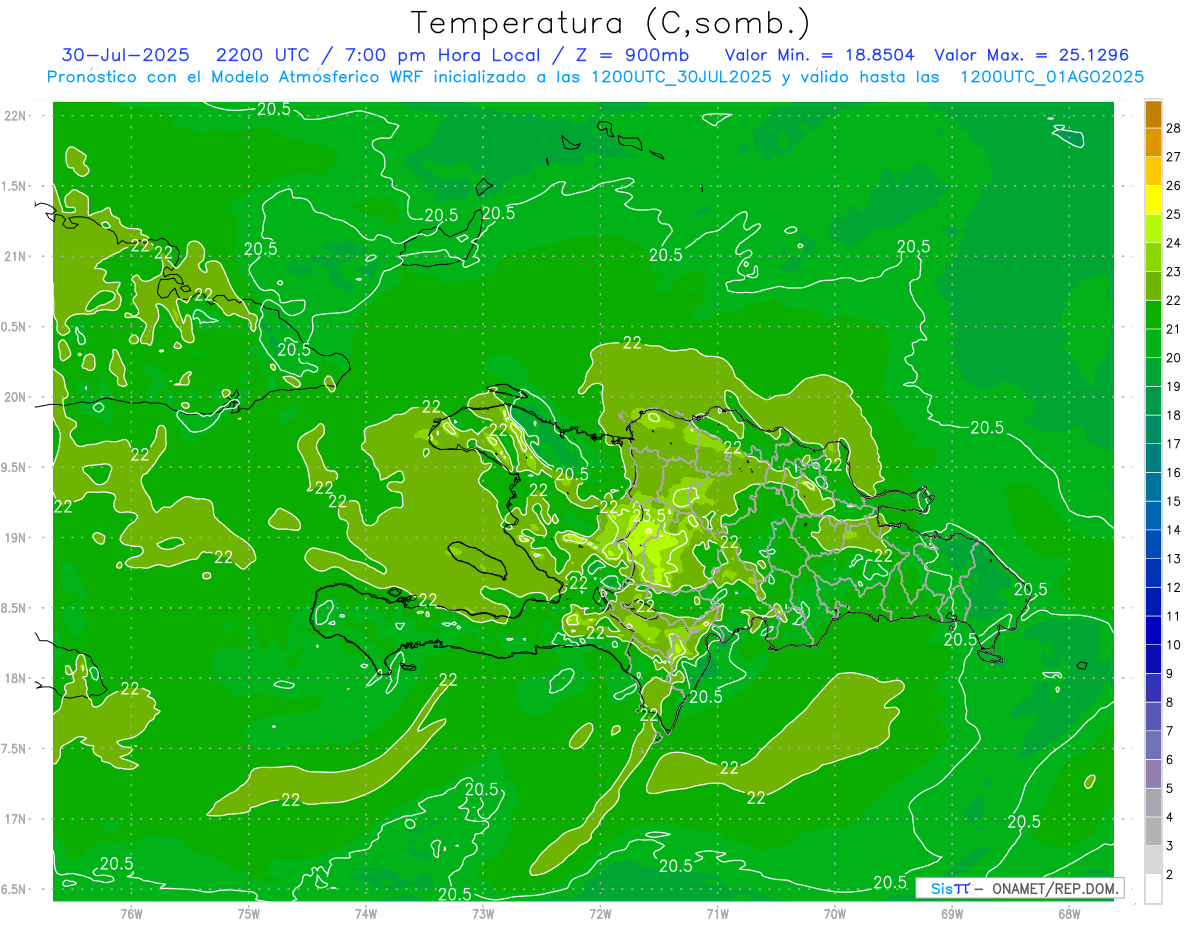1200x927 pixels.
Task: Pick the yellow swatch between 25 and 26
Action: pos(1154,200)
